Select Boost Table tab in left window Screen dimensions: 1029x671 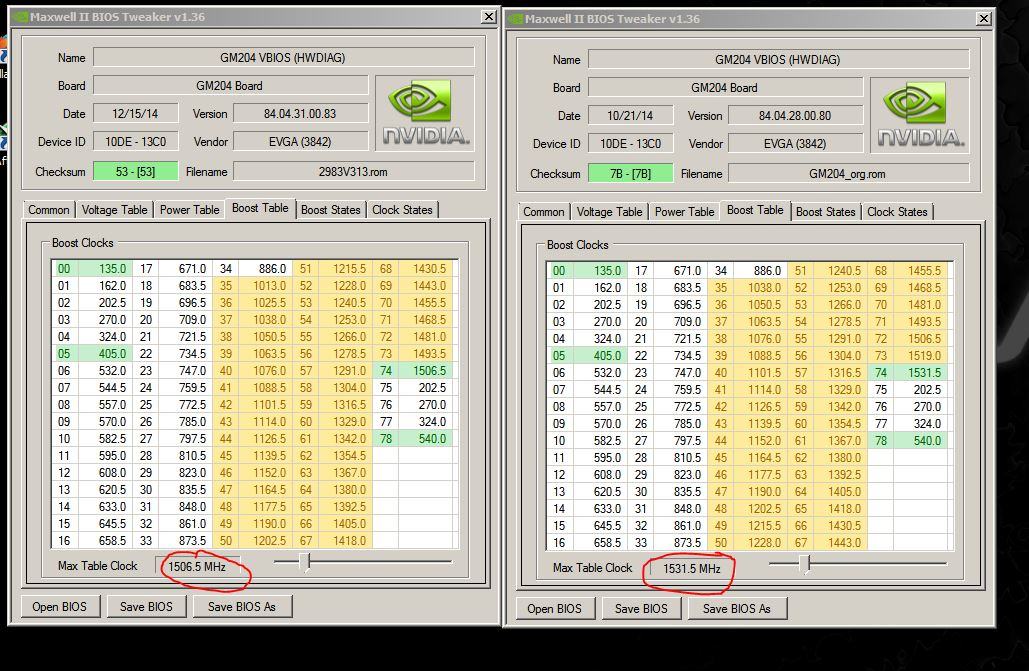[x=260, y=208]
